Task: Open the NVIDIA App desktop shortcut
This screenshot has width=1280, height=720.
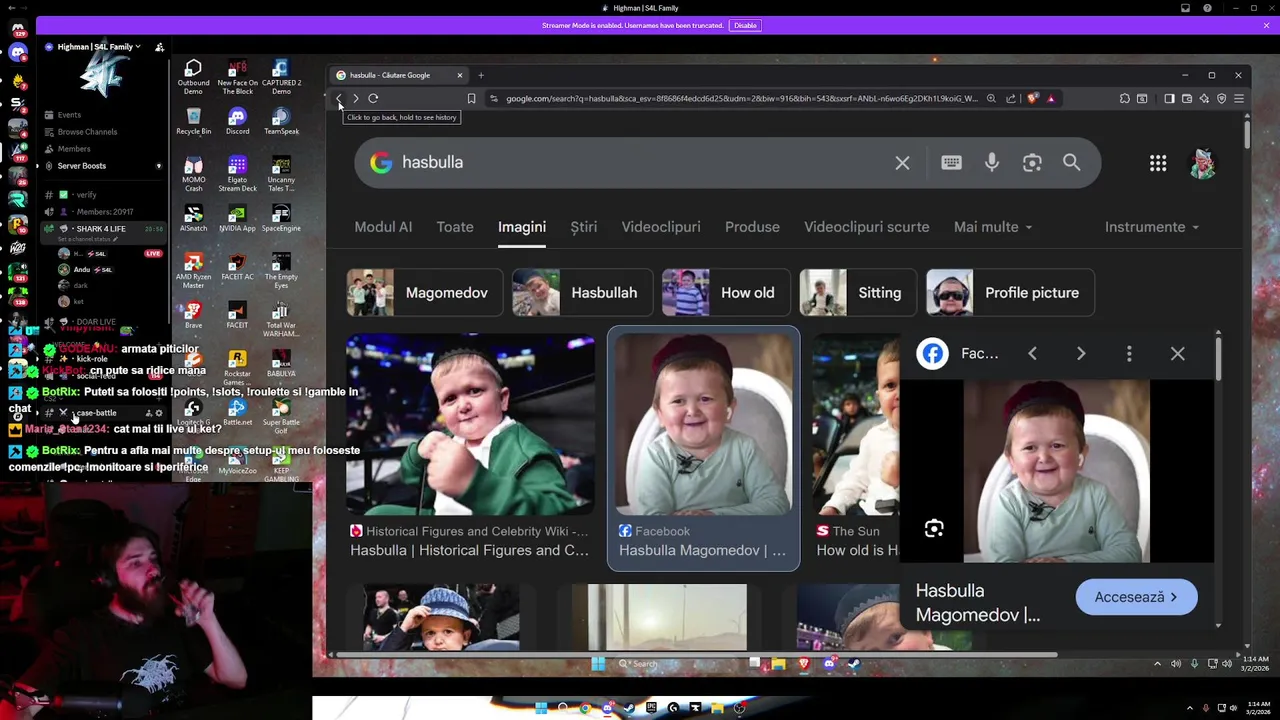Action: tap(237, 218)
